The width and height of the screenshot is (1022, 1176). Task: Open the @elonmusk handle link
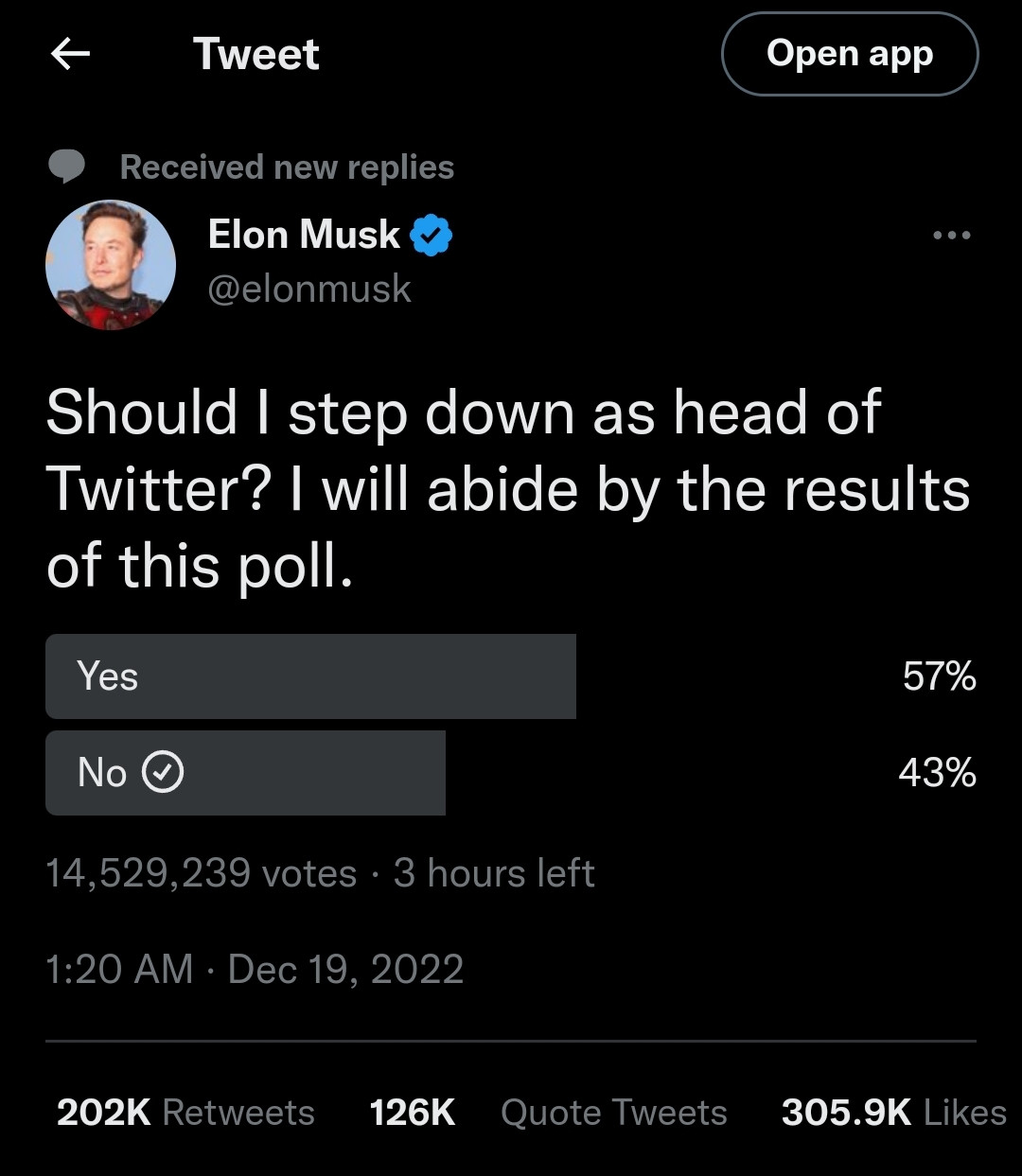pos(309,289)
